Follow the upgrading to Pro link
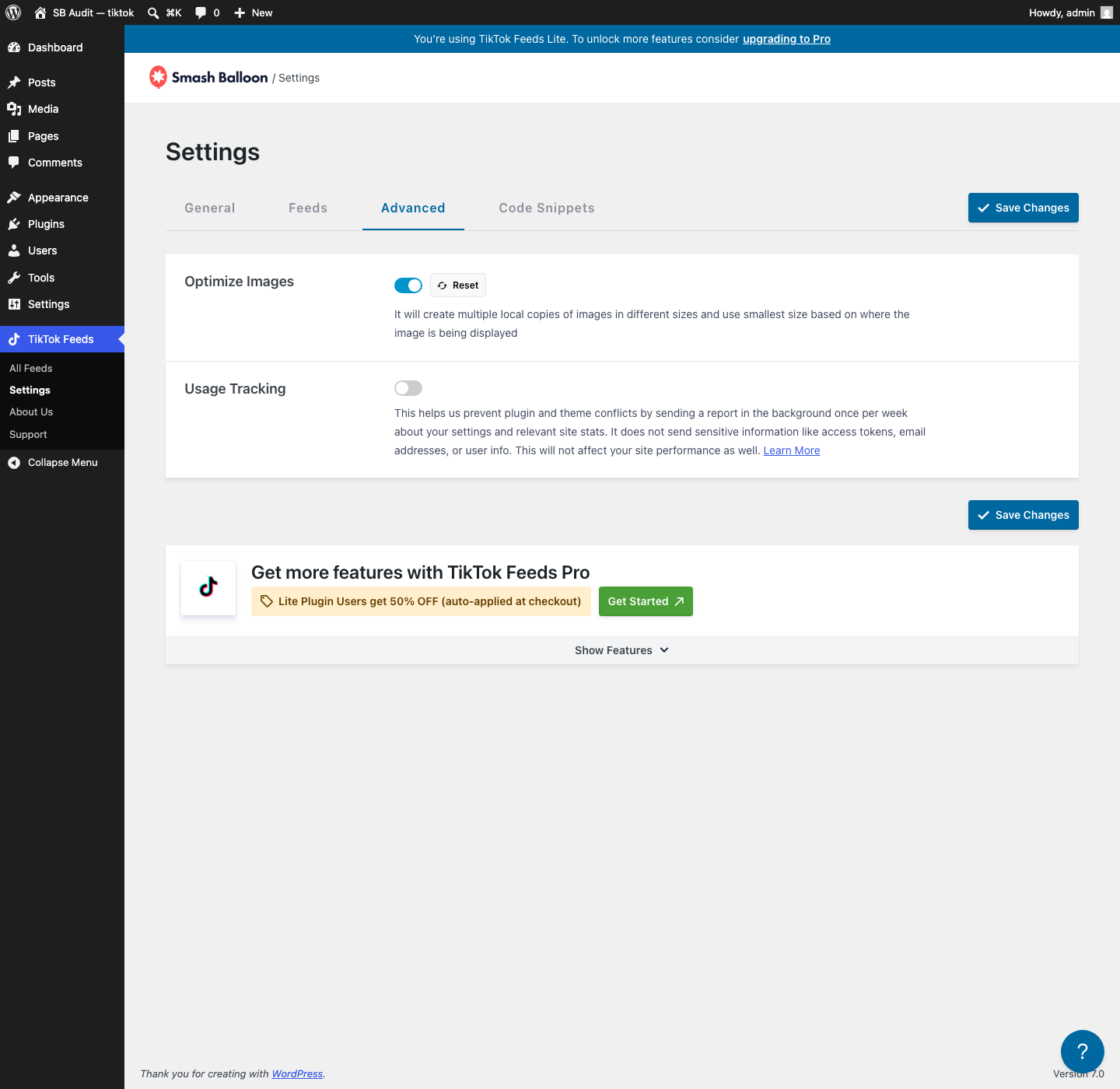Image resolution: width=1120 pixels, height=1089 pixels. tap(786, 39)
